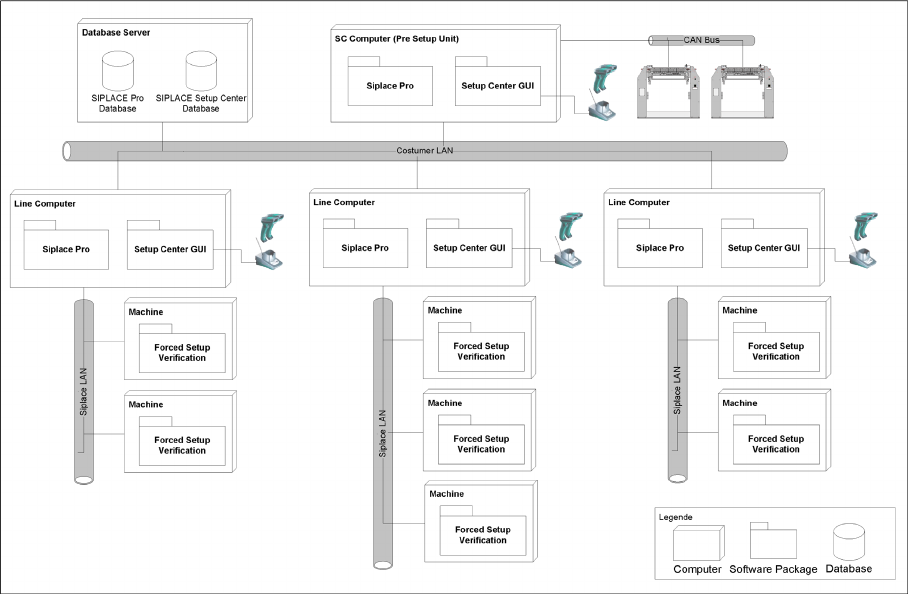Select the SIPLACE Setup Center Database cylinder

[201, 71]
